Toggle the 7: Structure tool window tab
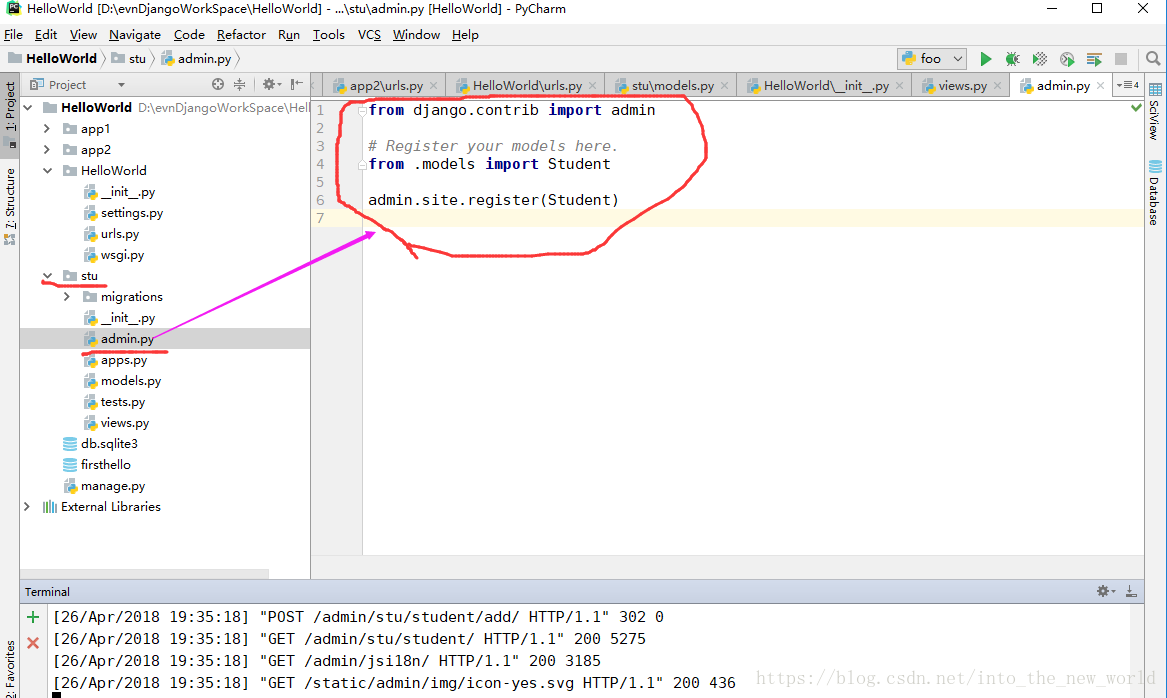1167x698 pixels. [x=10, y=205]
